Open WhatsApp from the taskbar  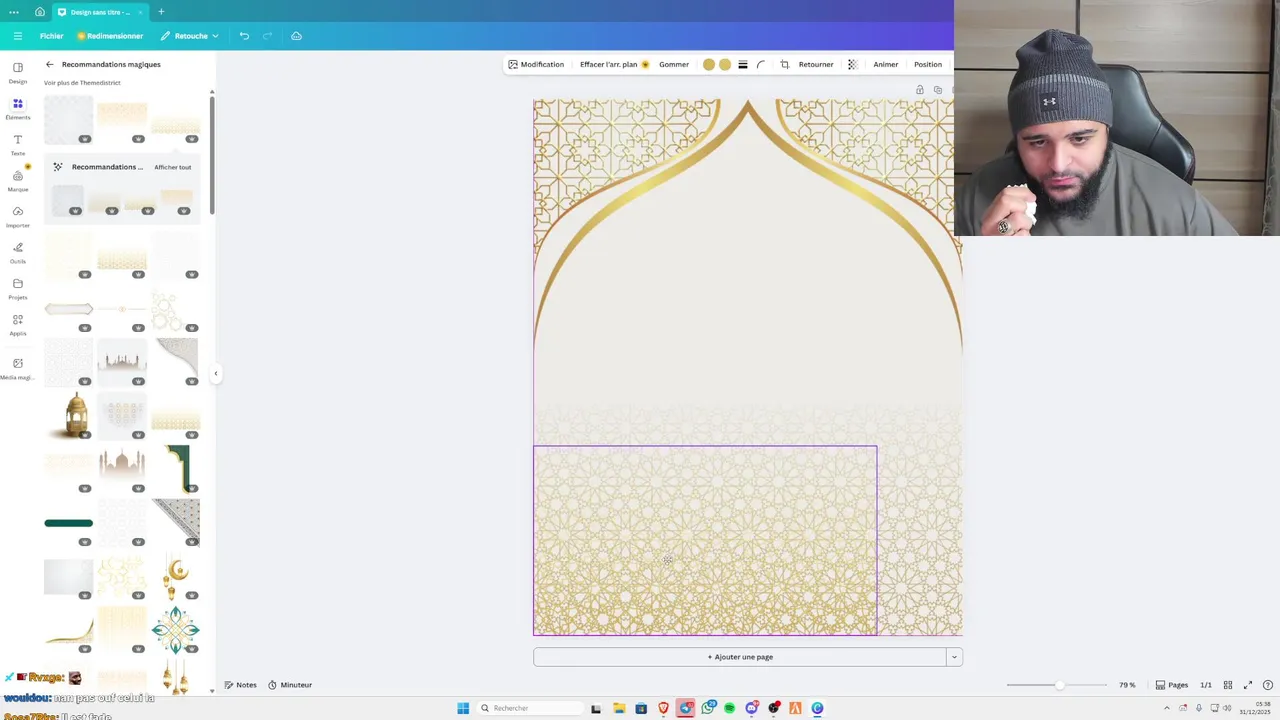tap(708, 708)
